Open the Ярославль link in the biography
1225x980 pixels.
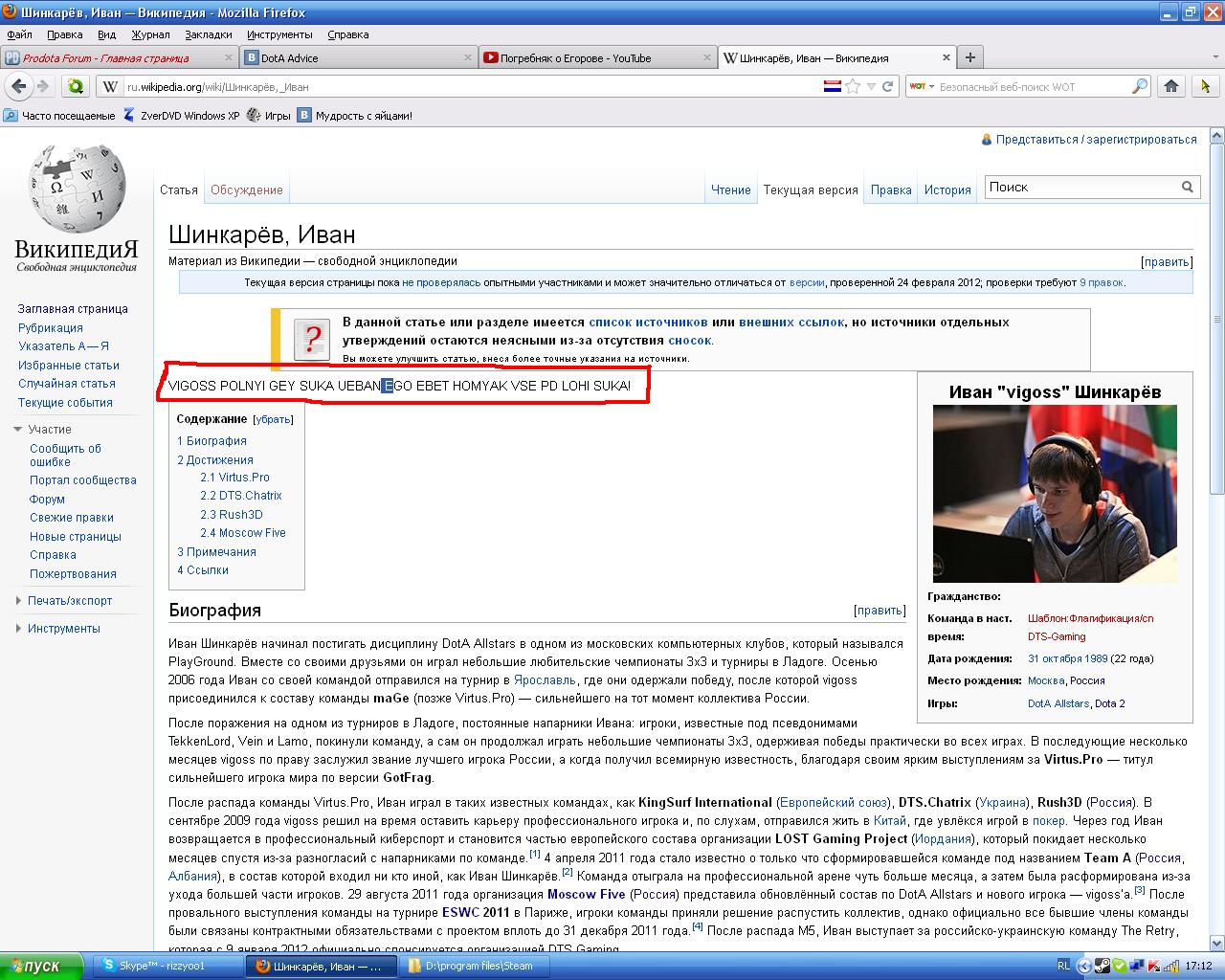click(543, 680)
